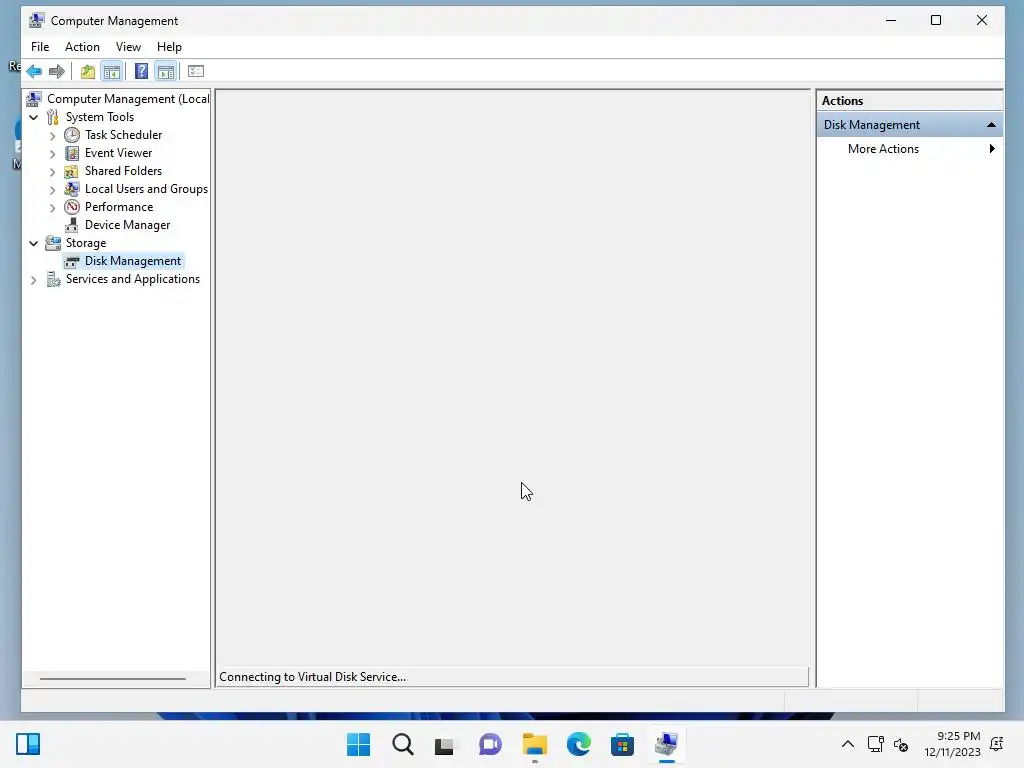Click Computer Management taskbar icon
This screenshot has height=768, width=1024.
(667, 744)
